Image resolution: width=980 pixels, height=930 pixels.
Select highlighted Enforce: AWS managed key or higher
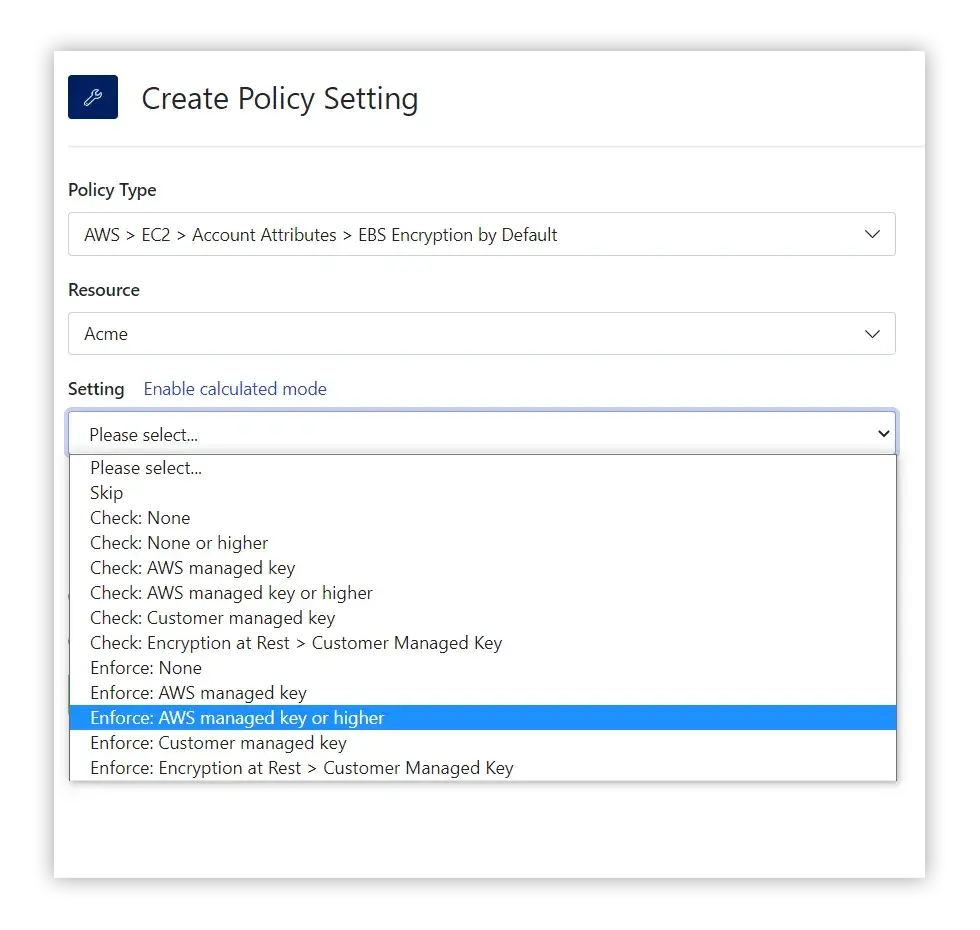click(482, 718)
